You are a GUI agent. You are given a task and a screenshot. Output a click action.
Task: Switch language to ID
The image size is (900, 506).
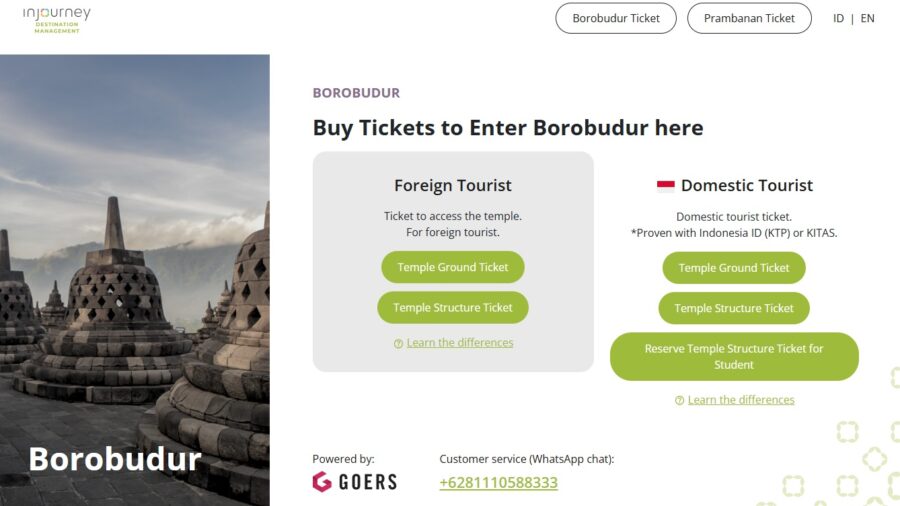(x=838, y=18)
